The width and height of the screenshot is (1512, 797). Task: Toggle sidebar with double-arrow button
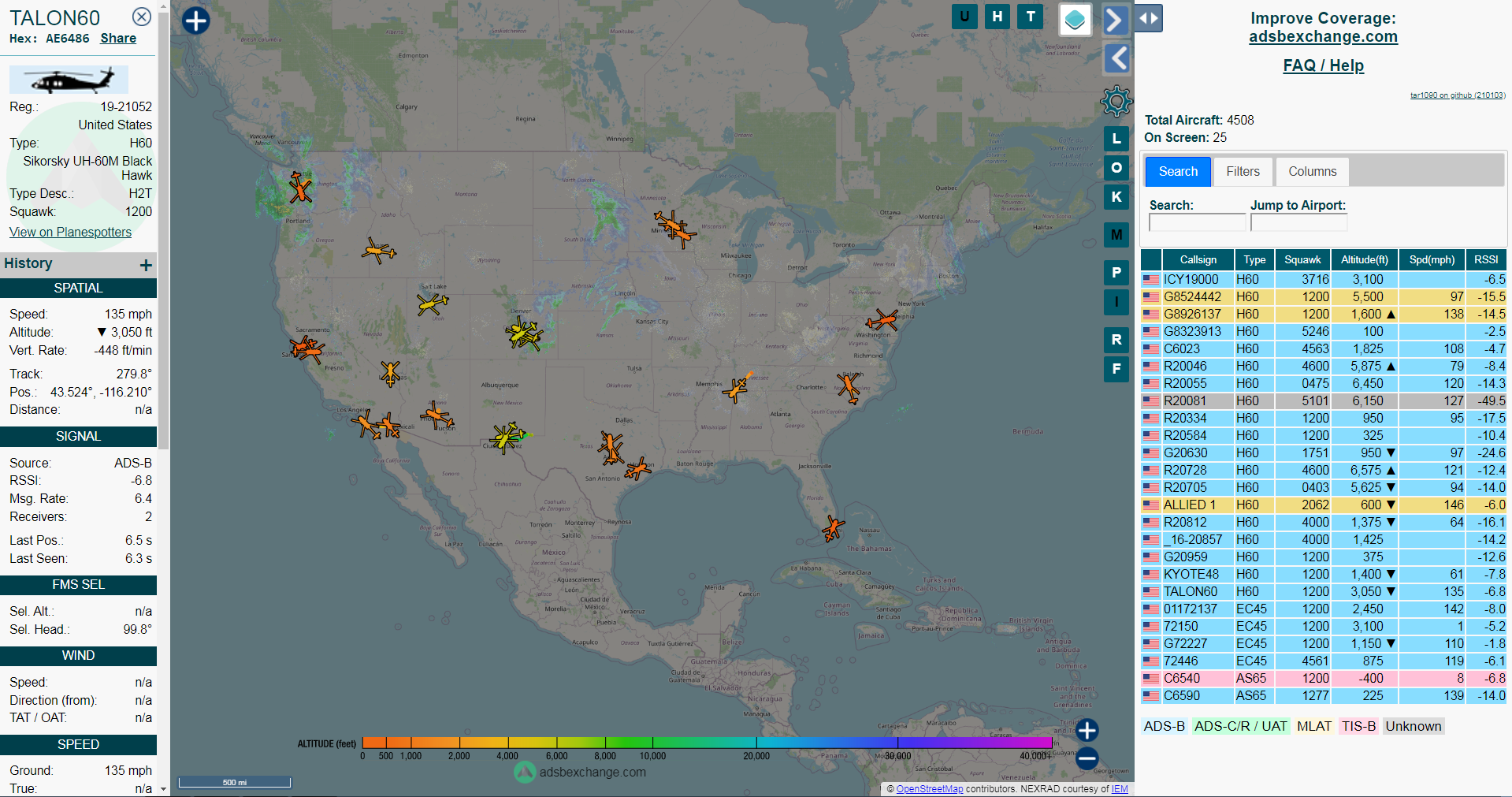[x=1149, y=18]
